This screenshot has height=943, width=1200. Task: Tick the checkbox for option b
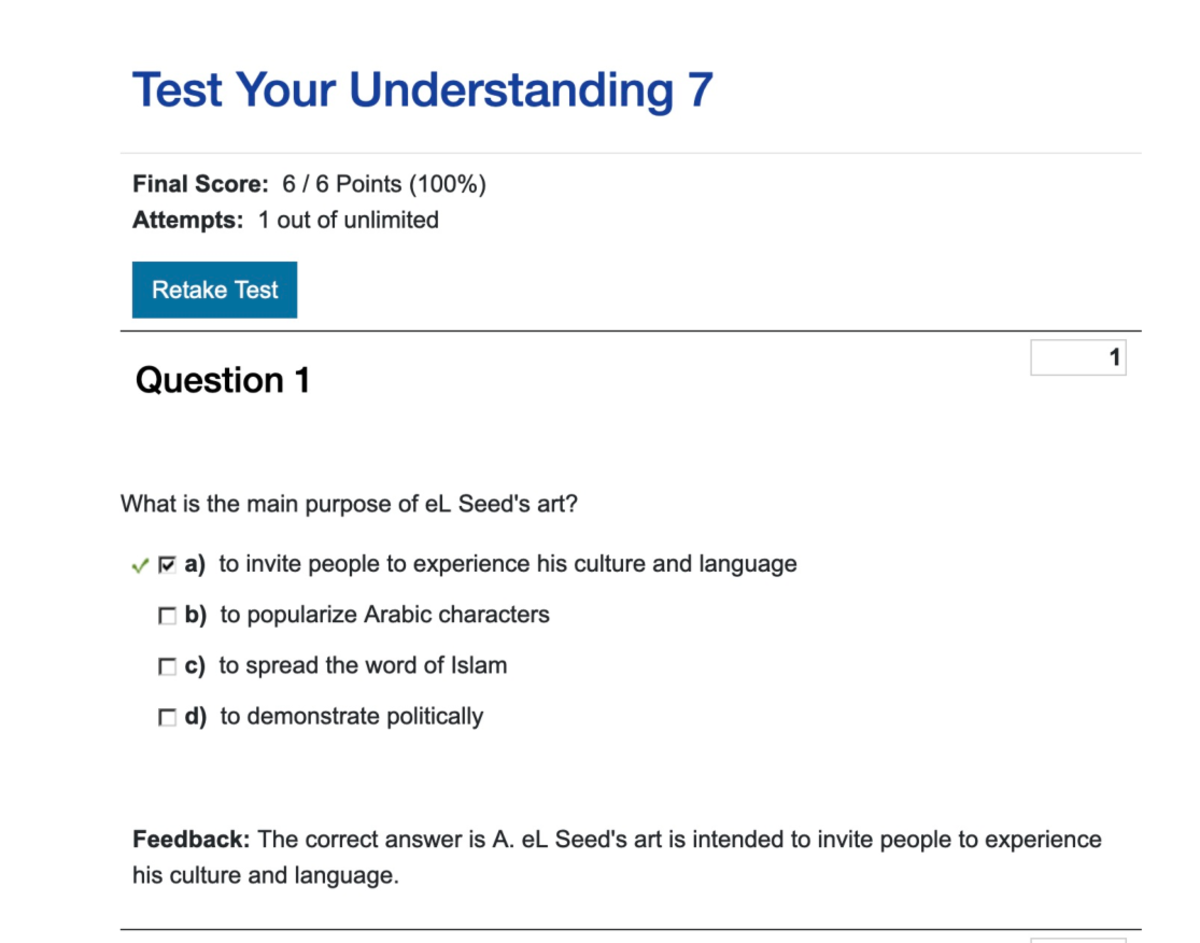(x=167, y=616)
